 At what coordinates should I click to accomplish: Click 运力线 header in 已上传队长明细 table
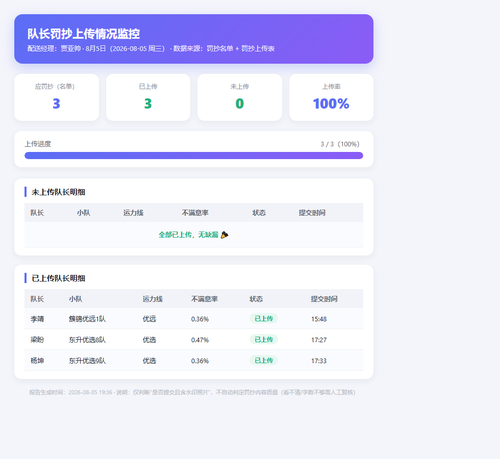coord(153,299)
